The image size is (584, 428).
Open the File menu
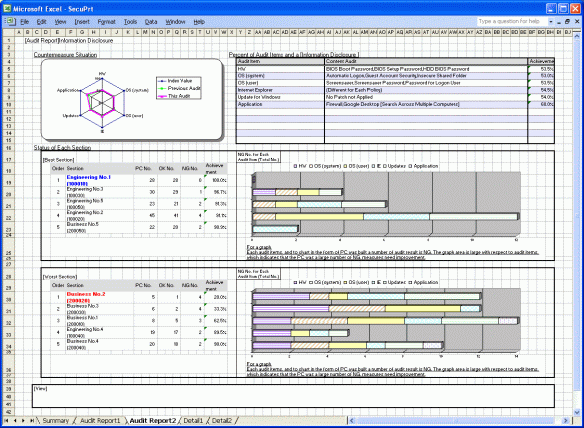(x=25, y=22)
